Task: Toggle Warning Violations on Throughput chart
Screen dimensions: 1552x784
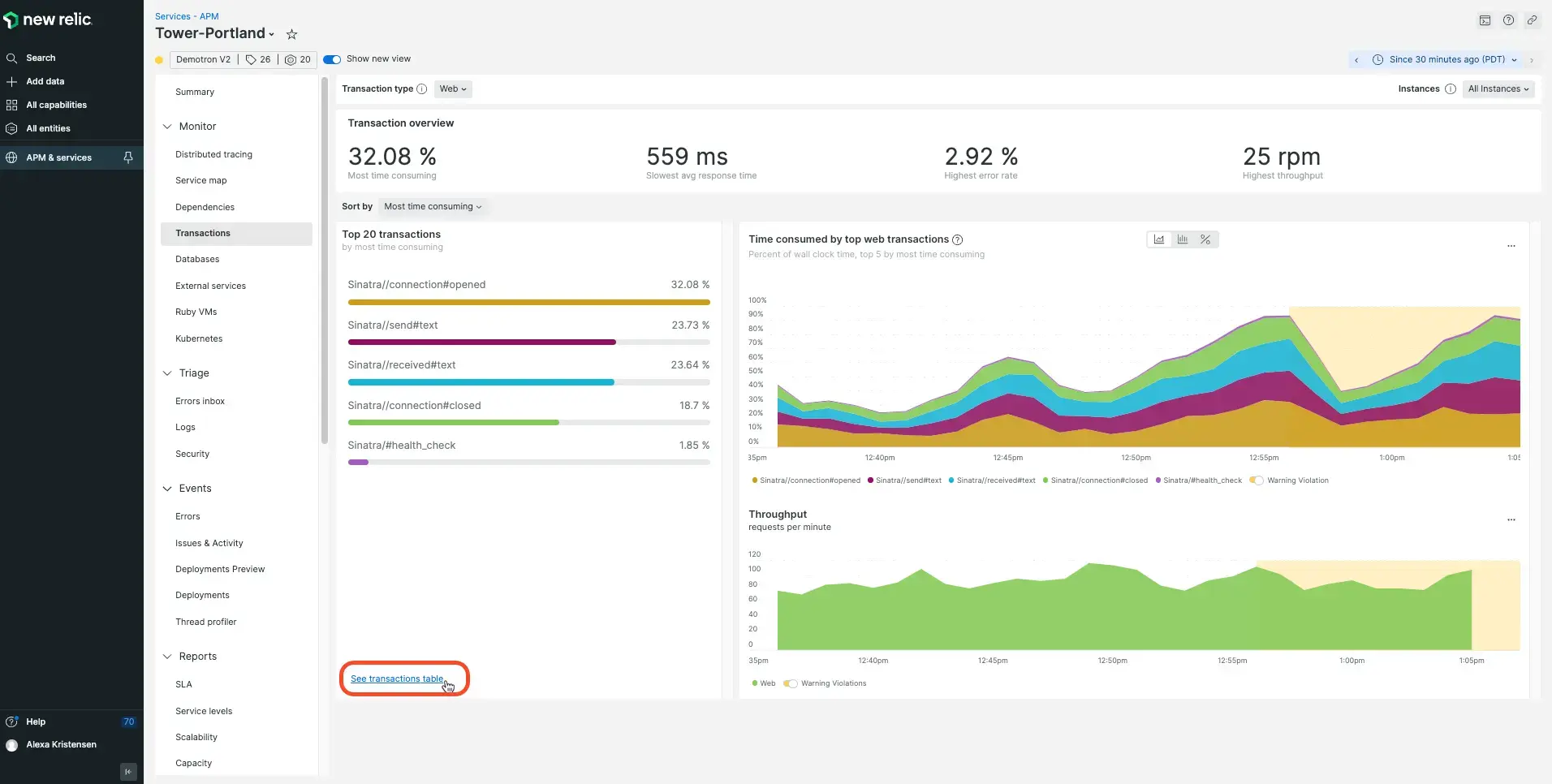Action: click(791, 683)
